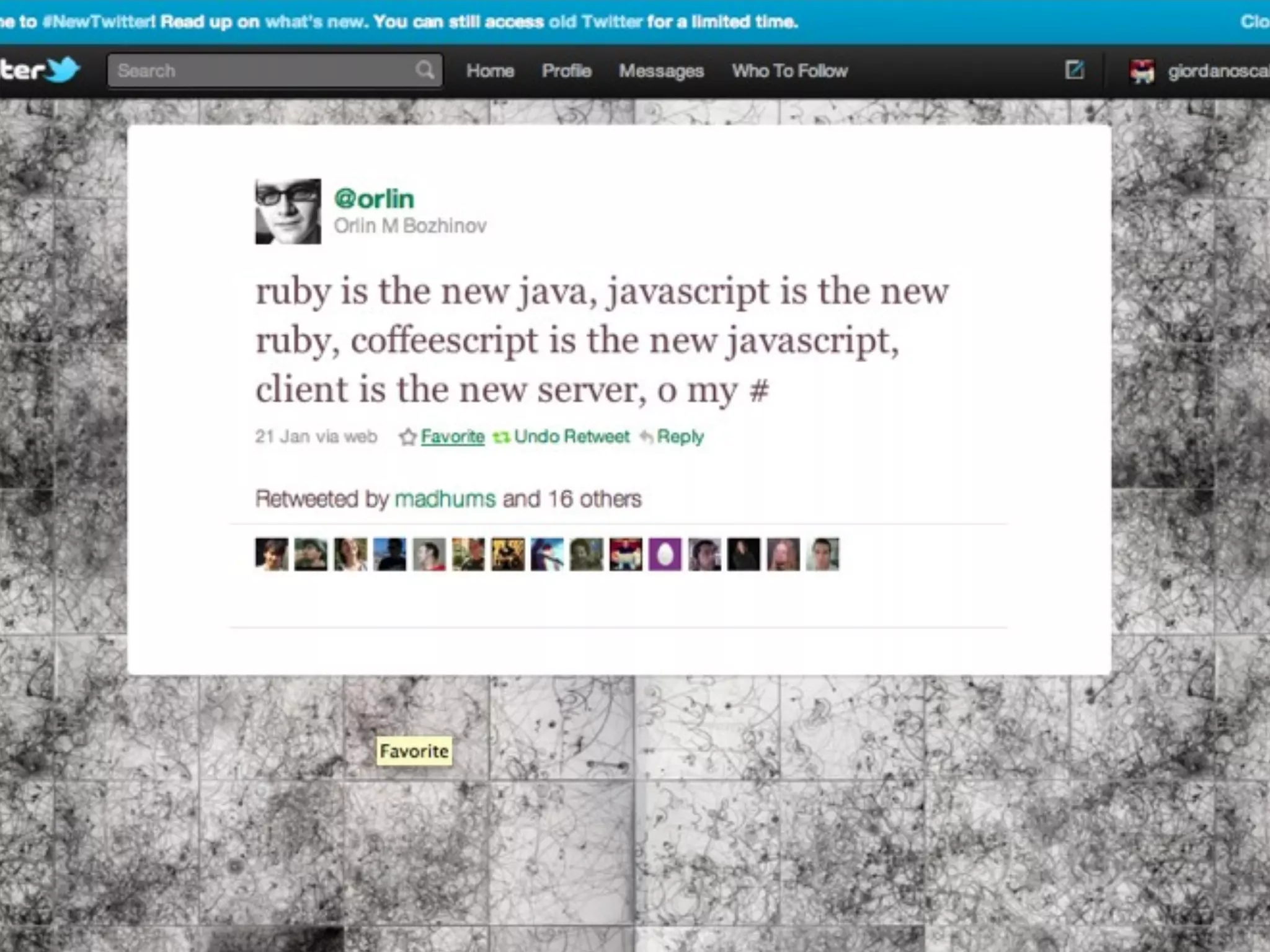Mark the tweet as Favorite
The height and width of the screenshot is (952, 1270).
click(453, 436)
